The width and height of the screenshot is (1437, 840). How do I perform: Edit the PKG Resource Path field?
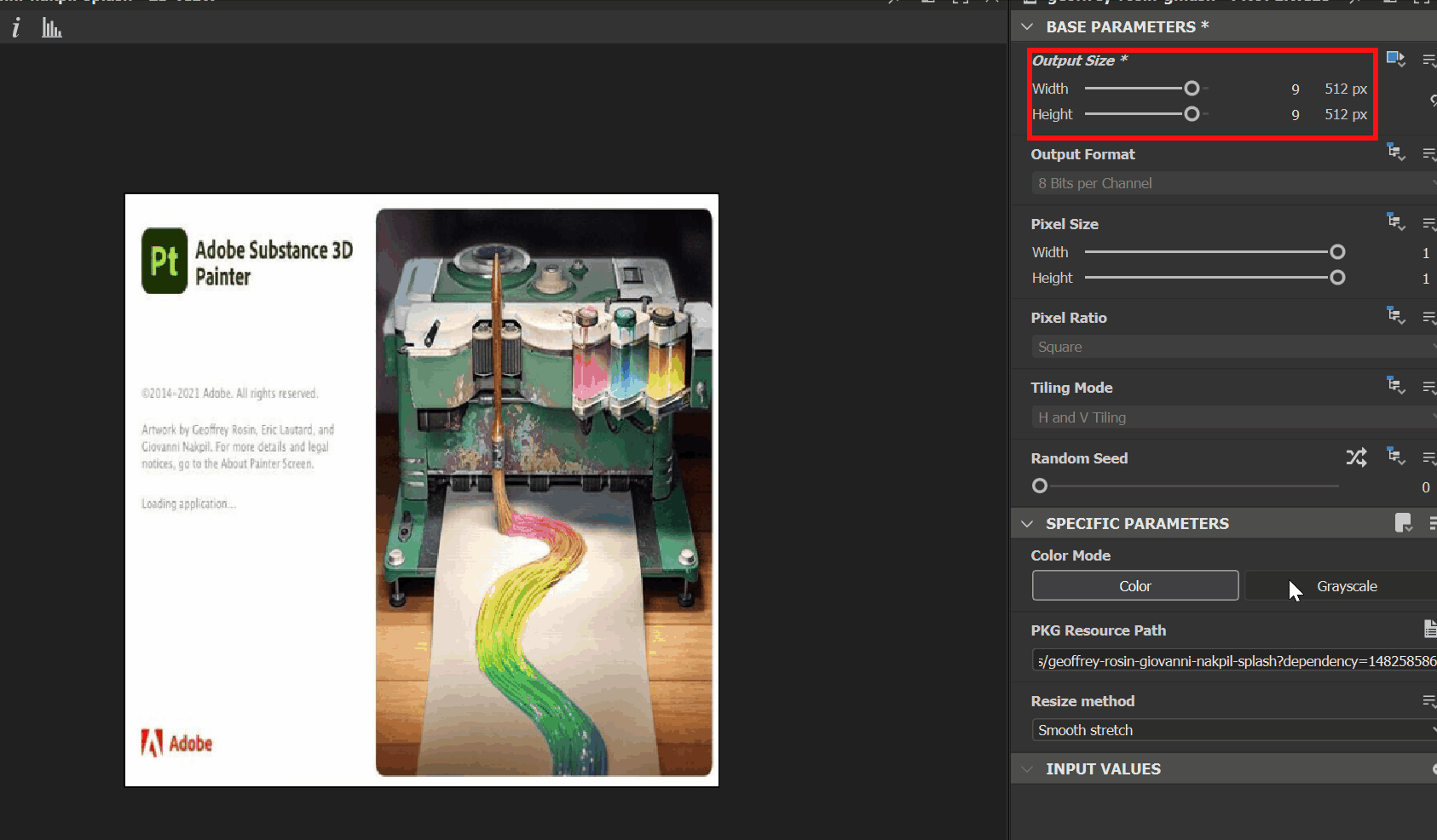coord(1234,661)
